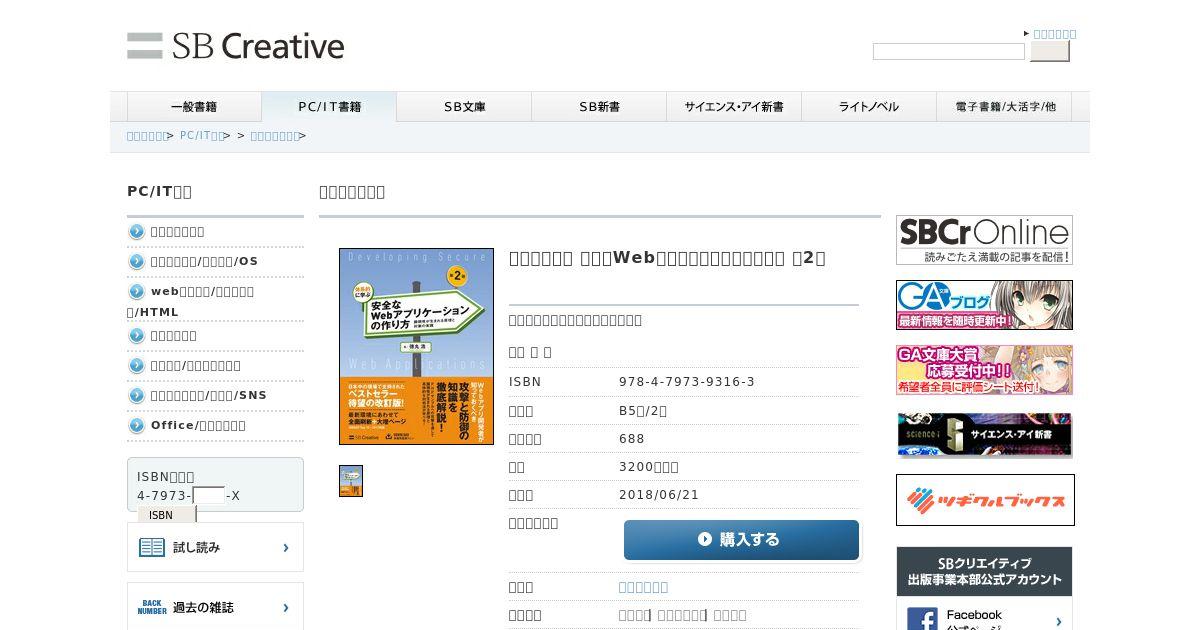
Task: Open the ツギクルブックス banner
Action: [x=985, y=500]
